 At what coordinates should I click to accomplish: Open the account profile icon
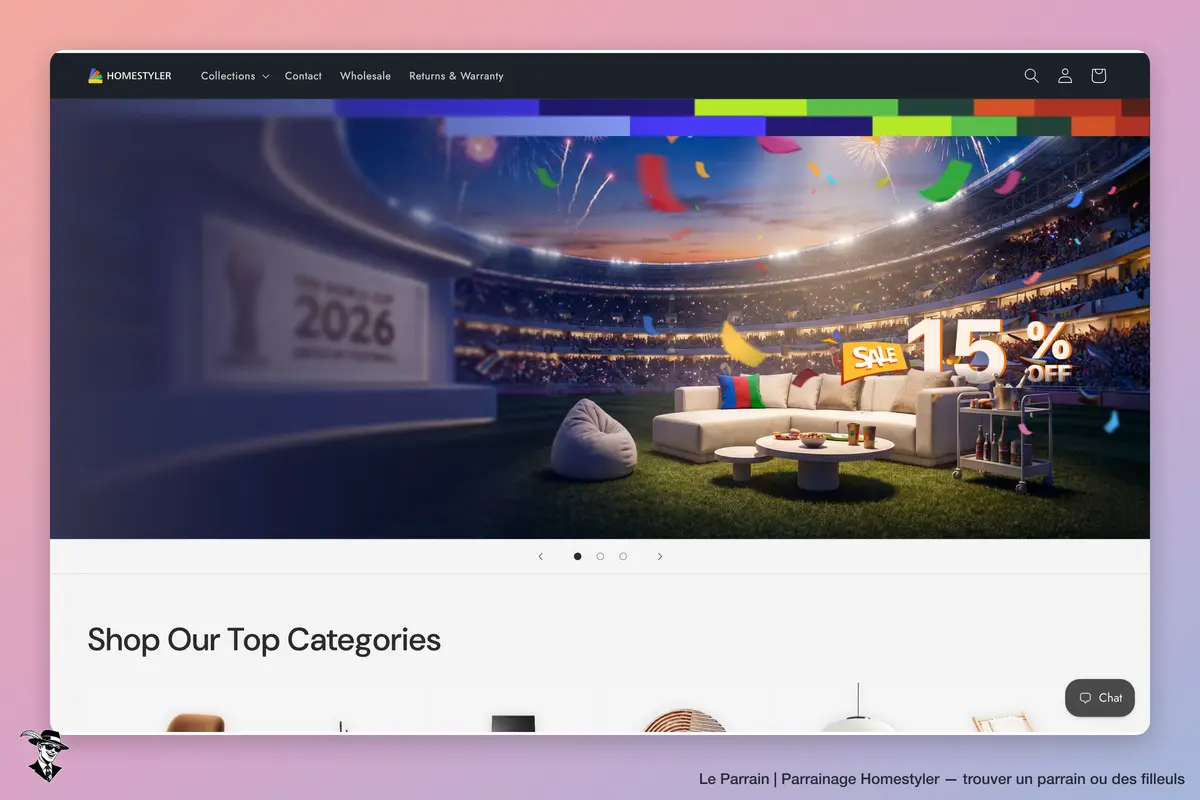(1065, 76)
